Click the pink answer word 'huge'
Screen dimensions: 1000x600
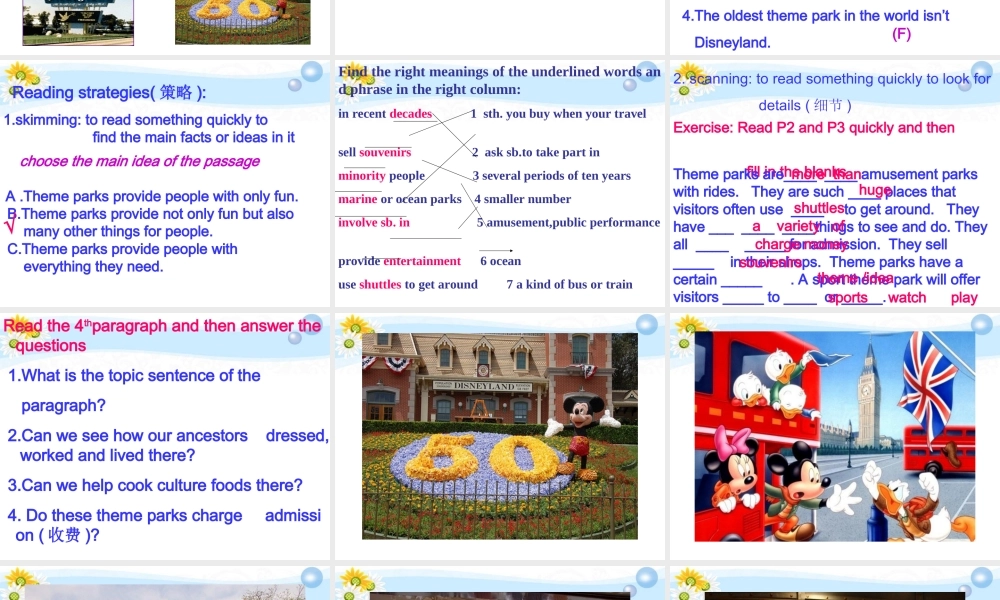[x=875, y=190]
